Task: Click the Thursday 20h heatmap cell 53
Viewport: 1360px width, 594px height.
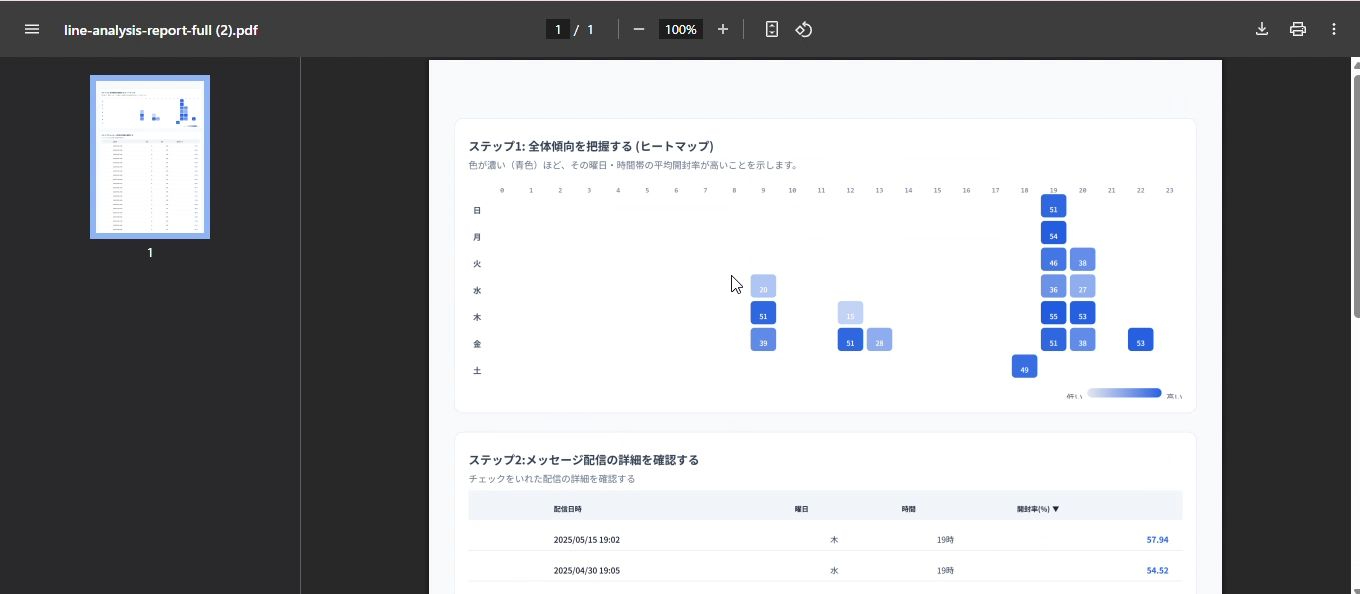Action: tap(1082, 313)
